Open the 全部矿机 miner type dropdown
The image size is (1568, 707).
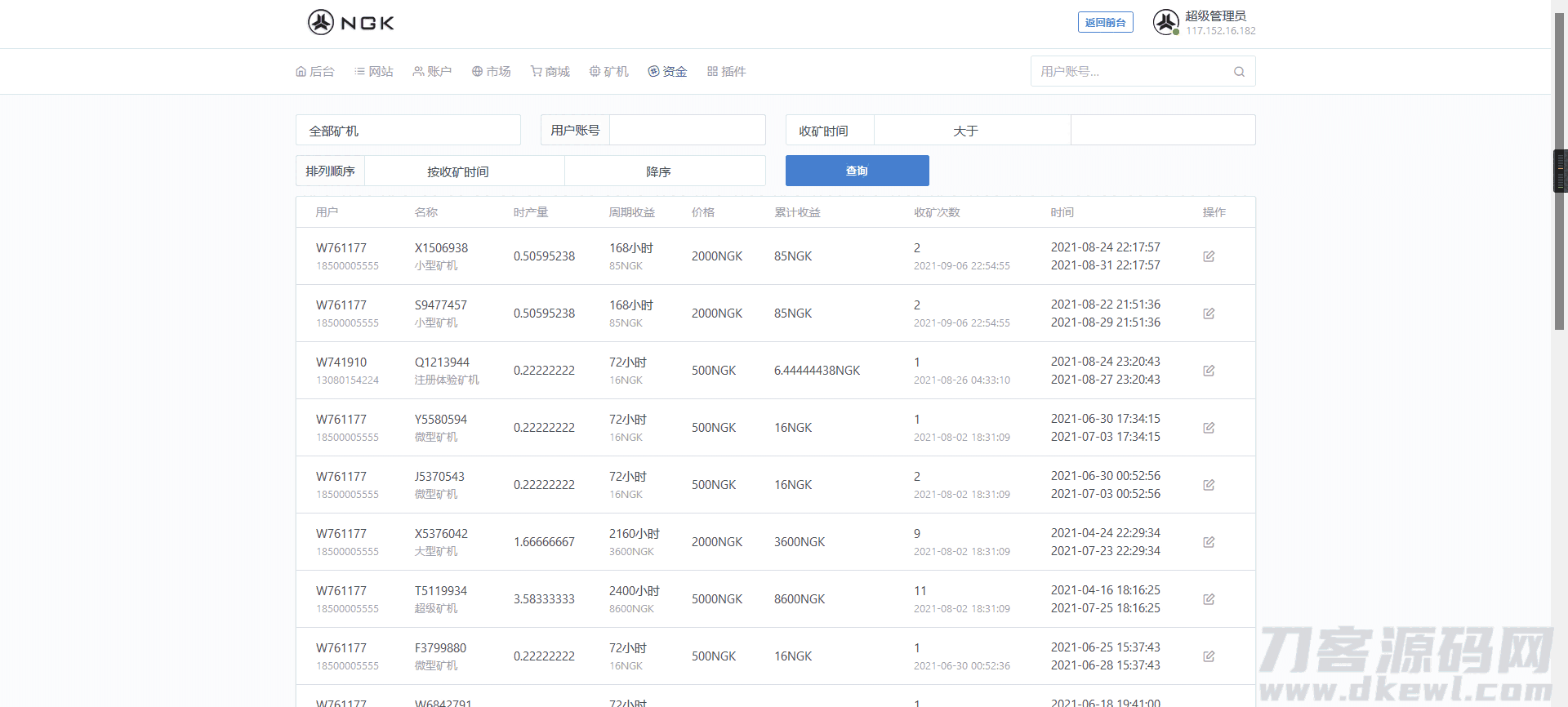click(x=408, y=131)
